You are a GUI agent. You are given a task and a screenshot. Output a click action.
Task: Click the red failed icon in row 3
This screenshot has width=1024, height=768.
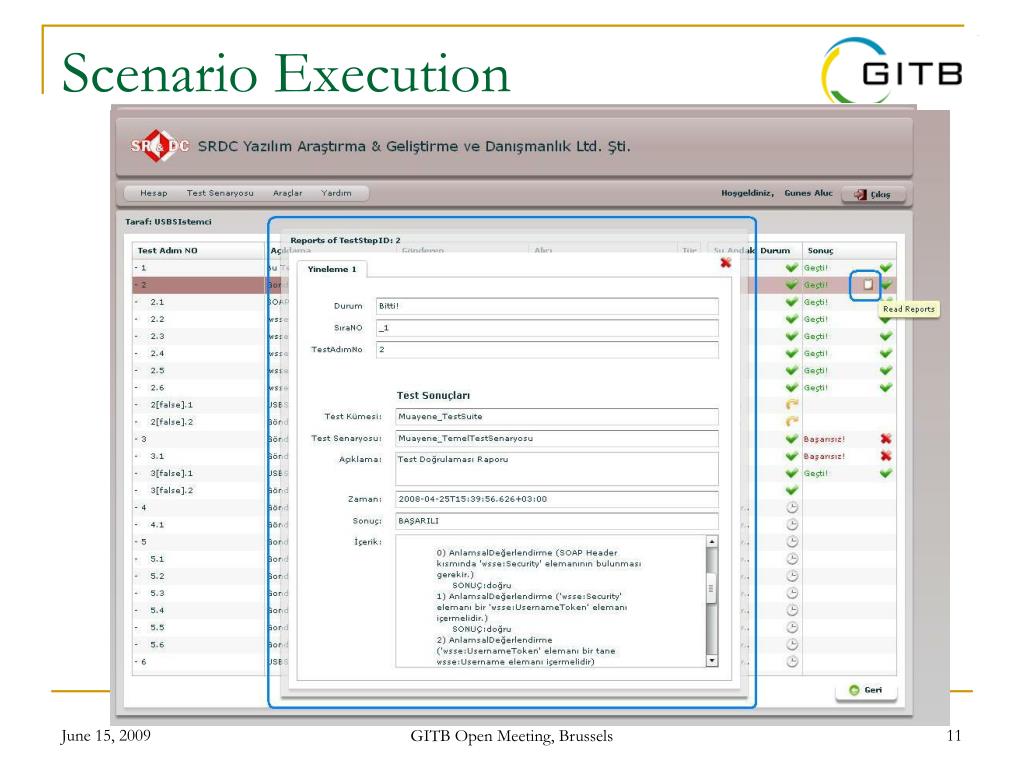pyautogui.click(x=885, y=439)
